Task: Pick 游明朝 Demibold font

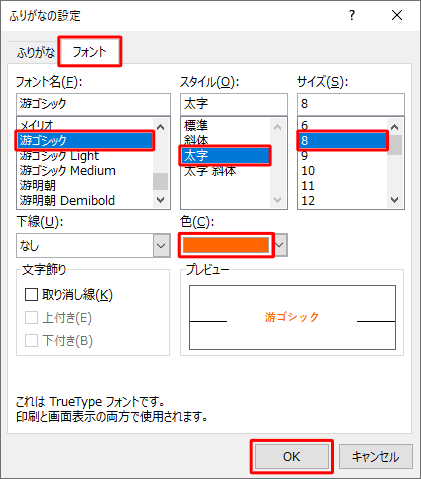Action: tap(85, 200)
